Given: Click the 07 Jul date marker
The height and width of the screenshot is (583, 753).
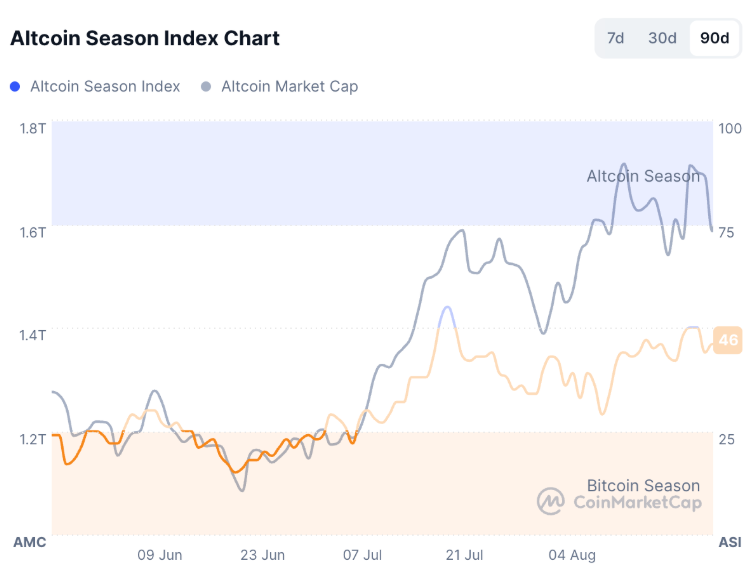Looking at the screenshot, I should [x=362, y=554].
